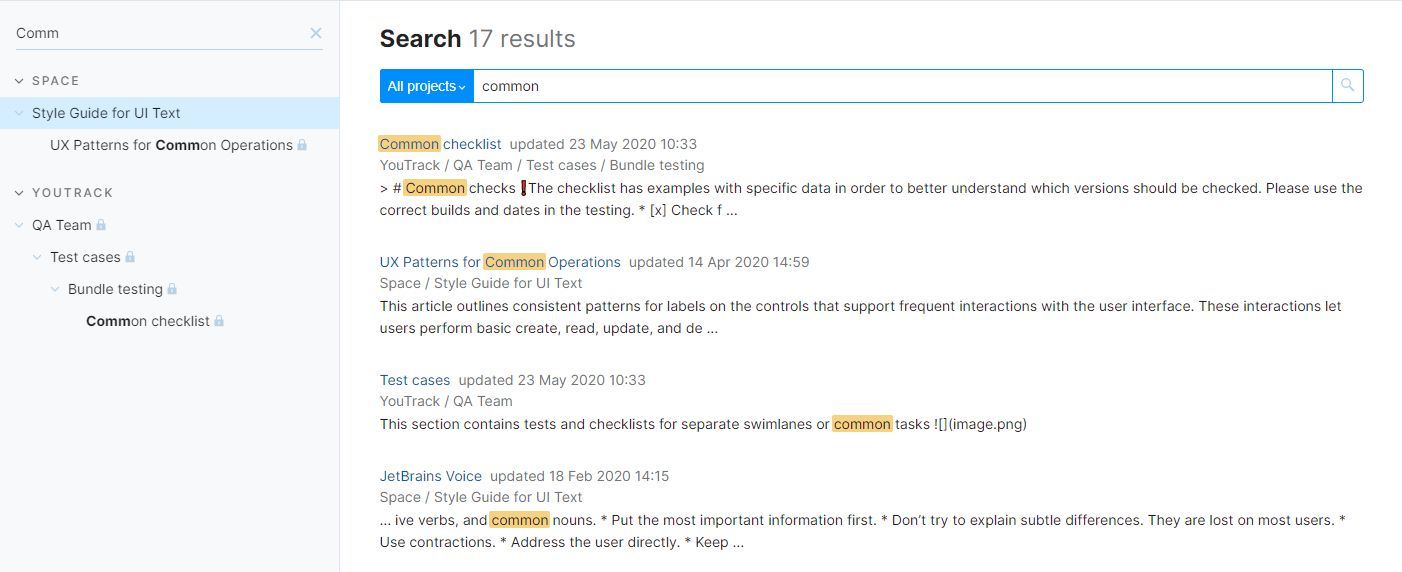Image resolution: width=1402 pixels, height=572 pixels.
Task: Collapse Style Guide for UI Text node
Action: pyautogui.click(x=19, y=113)
